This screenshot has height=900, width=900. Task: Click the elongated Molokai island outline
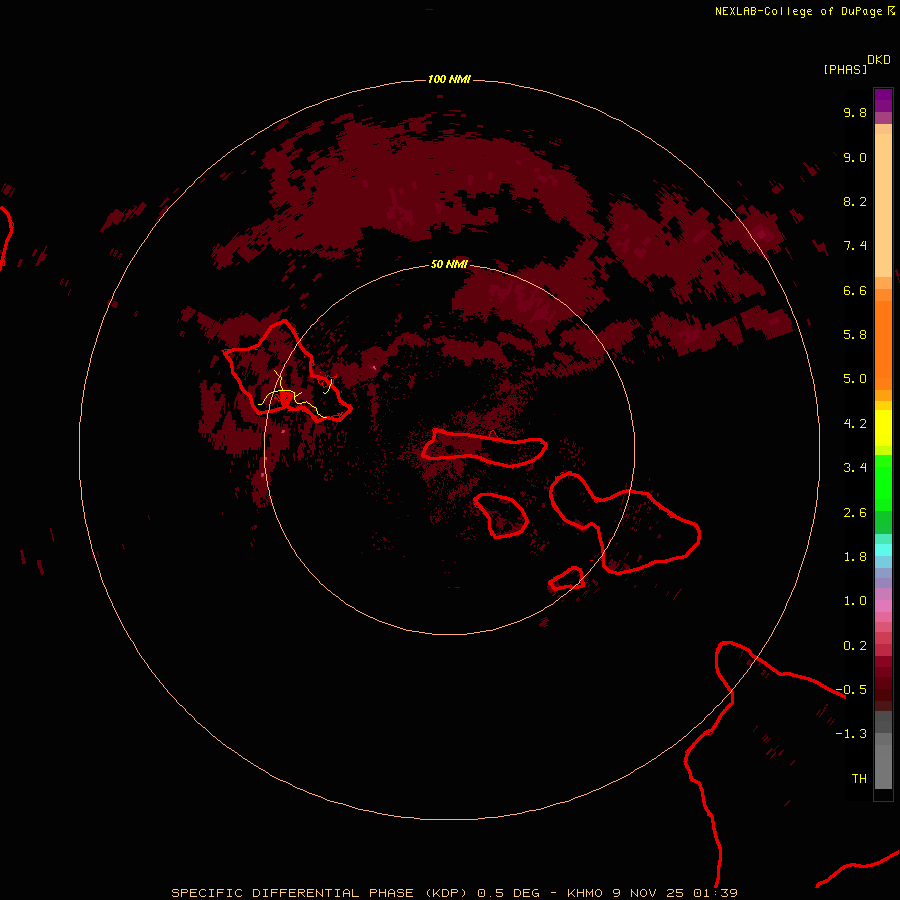point(484,448)
